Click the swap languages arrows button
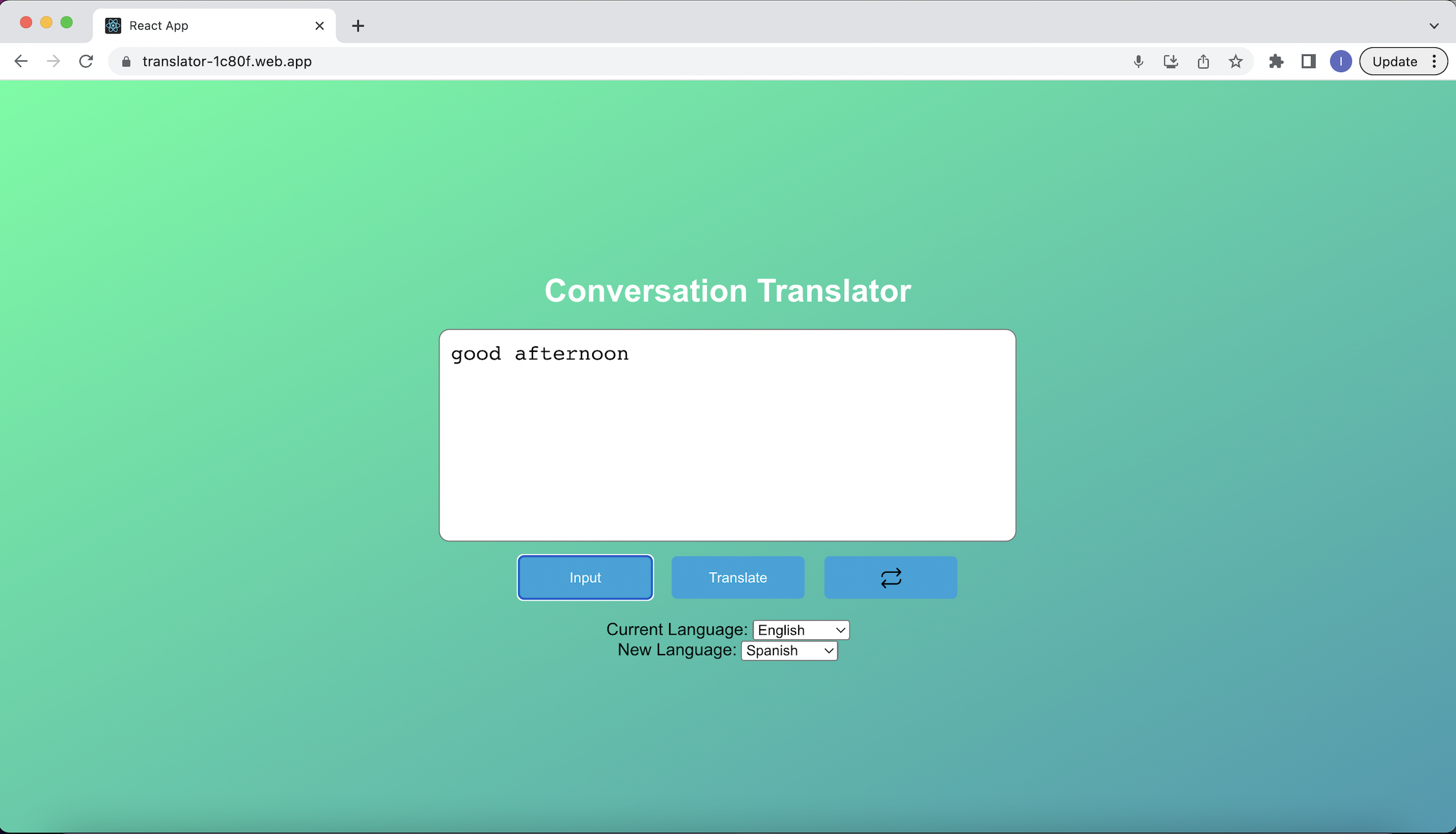Screen dimensions: 1456x834 click(x=890, y=577)
